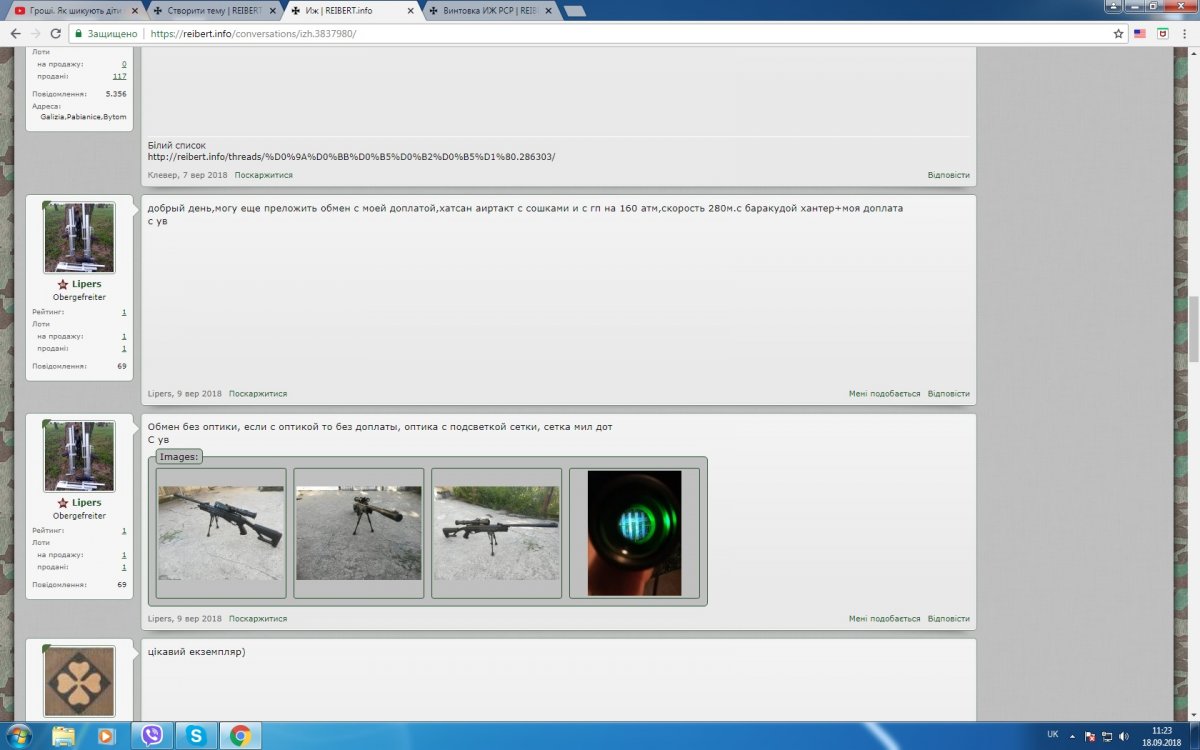Close the YouTube 'Гроші' tab
This screenshot has width=1200, height=750.
[x=134, y=10]
